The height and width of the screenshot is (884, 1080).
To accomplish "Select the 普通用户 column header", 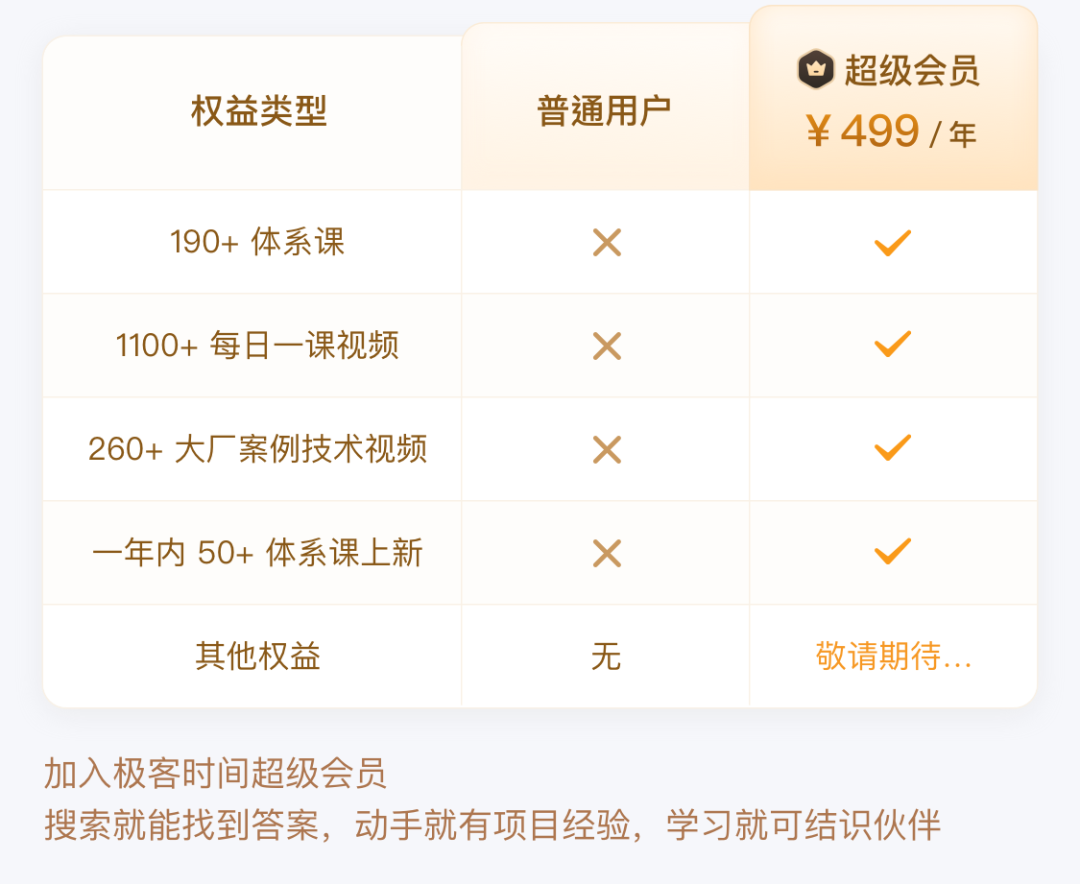I will click(x=604, y=111).
